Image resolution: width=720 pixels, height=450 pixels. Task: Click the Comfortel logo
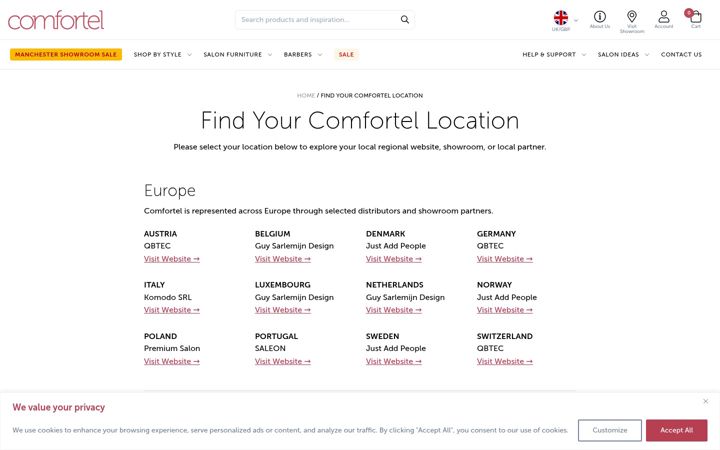[x=56, y=20]
